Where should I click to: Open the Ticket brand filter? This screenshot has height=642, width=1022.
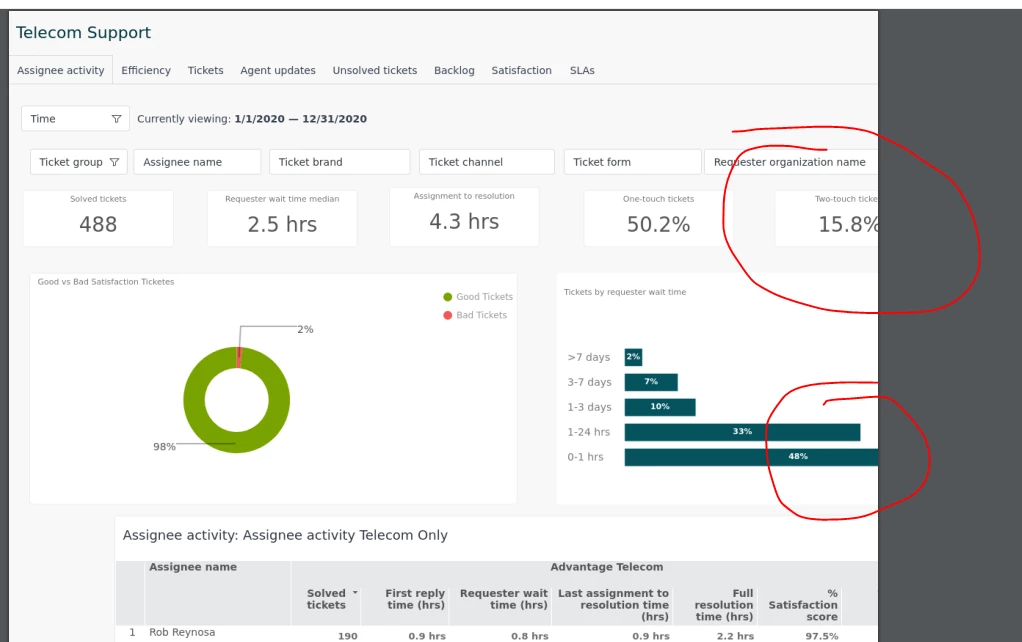click(x=340, y=162)
